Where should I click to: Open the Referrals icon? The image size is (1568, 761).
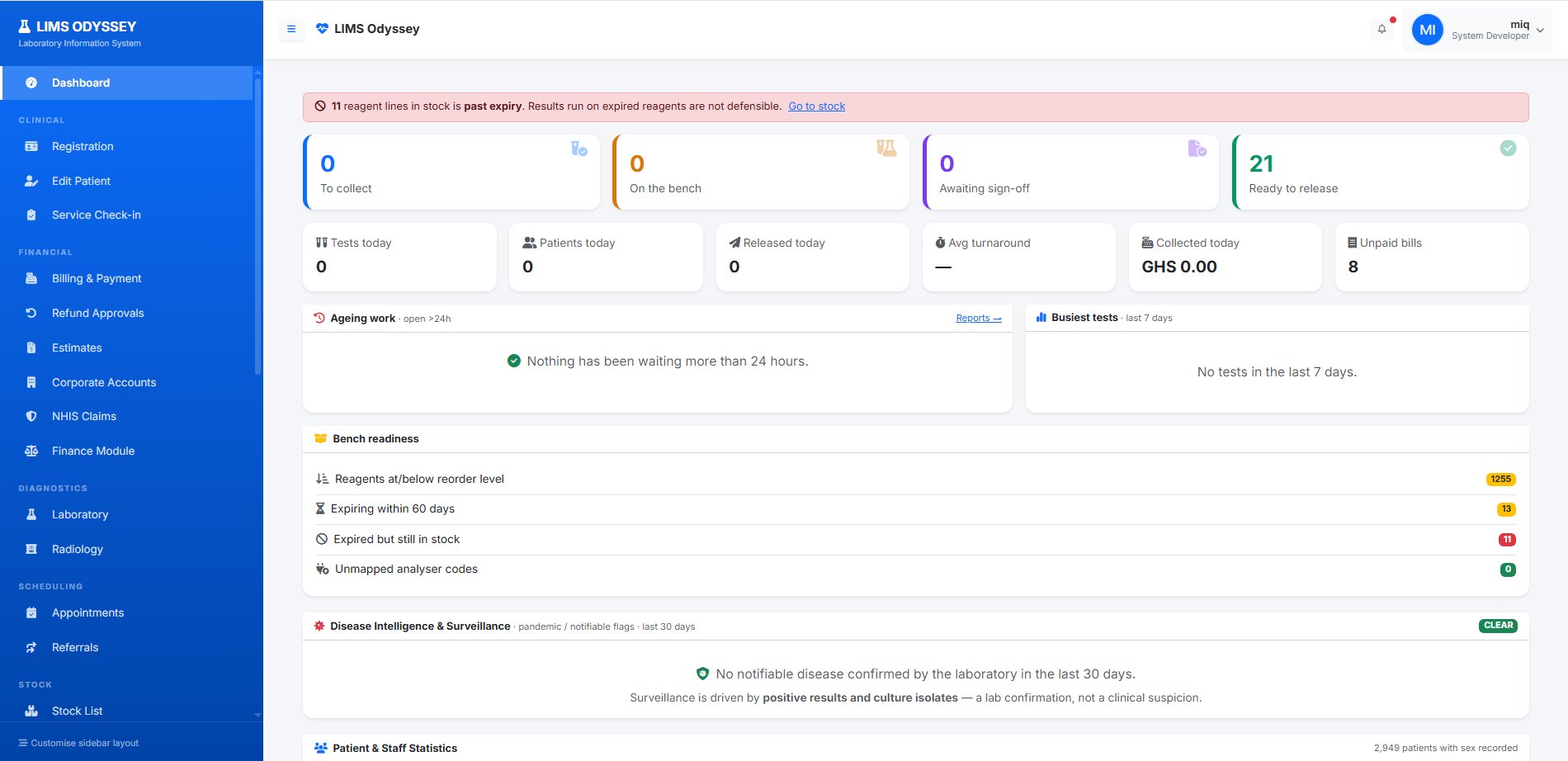[x=31, y=647]
